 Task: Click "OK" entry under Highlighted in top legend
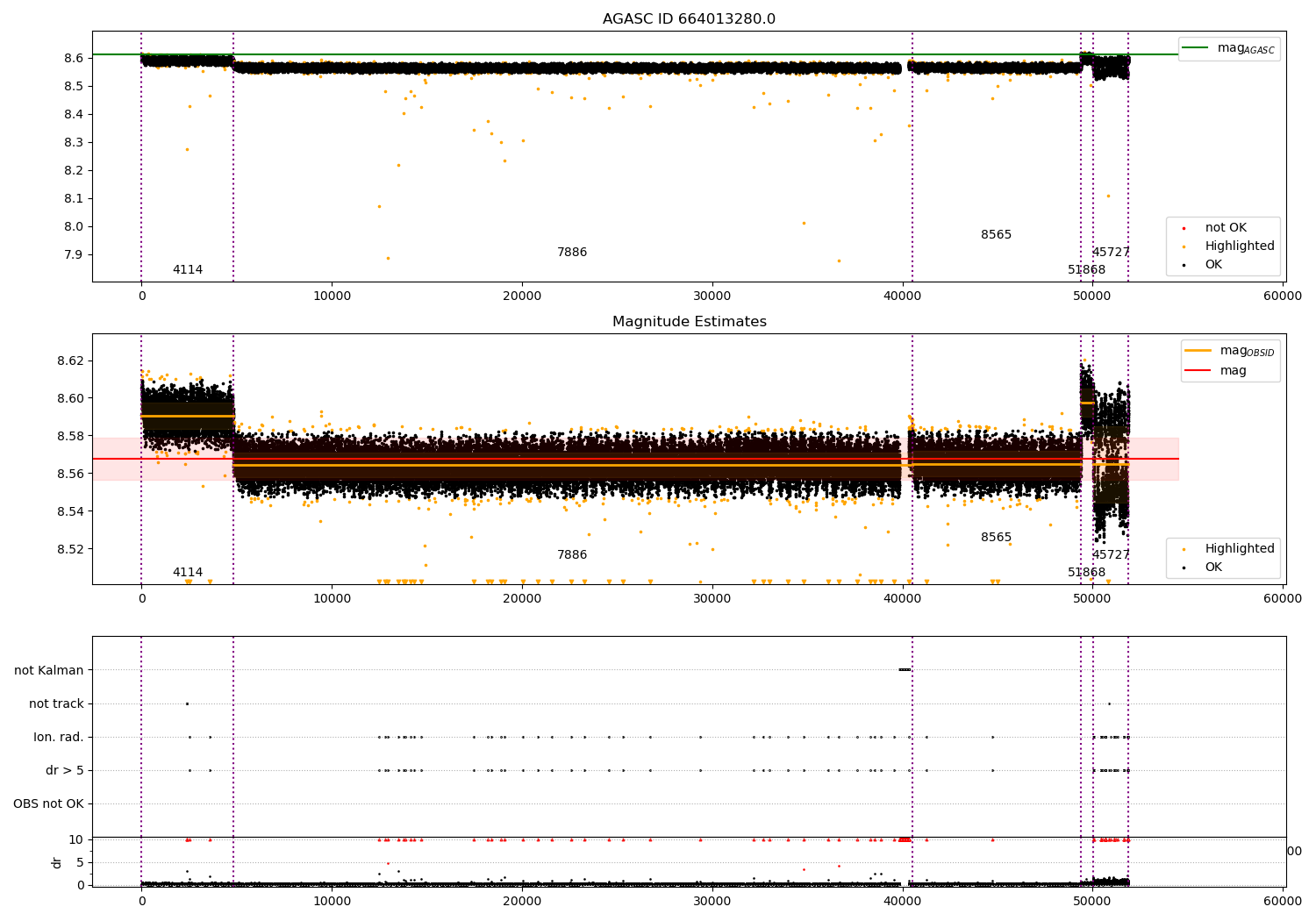pos(1213,264)
